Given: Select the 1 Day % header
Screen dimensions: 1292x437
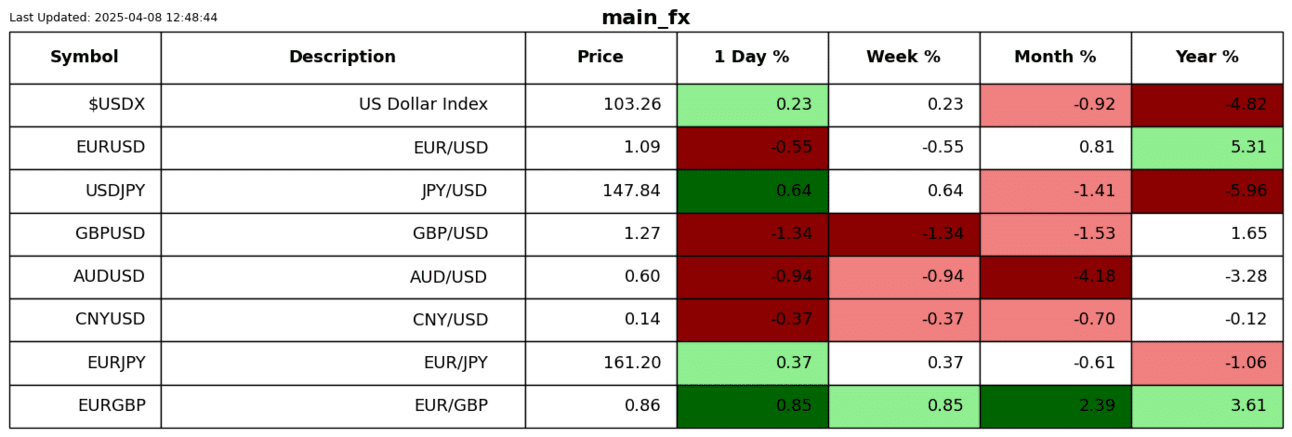Looking at the screenshot, I should coord(752,57).
